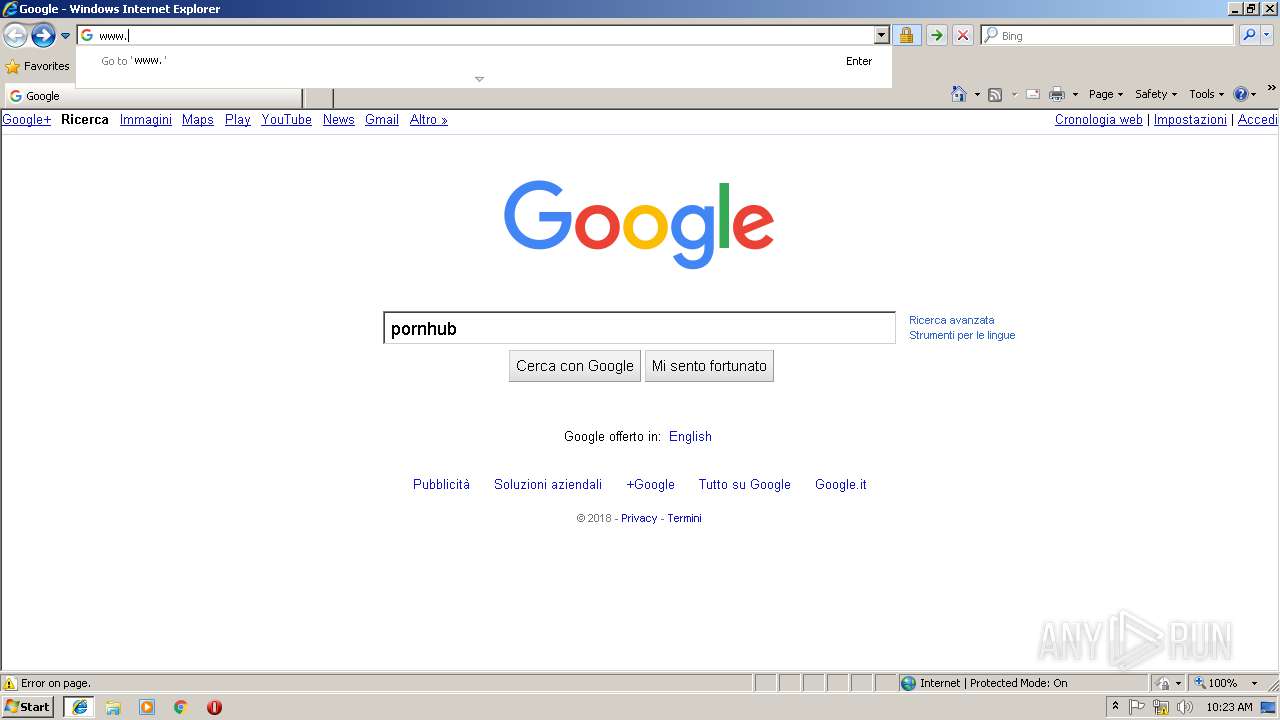This screenshot has width=1280, height=720.
Task: Open the News link
Action: tap(339, 120)
